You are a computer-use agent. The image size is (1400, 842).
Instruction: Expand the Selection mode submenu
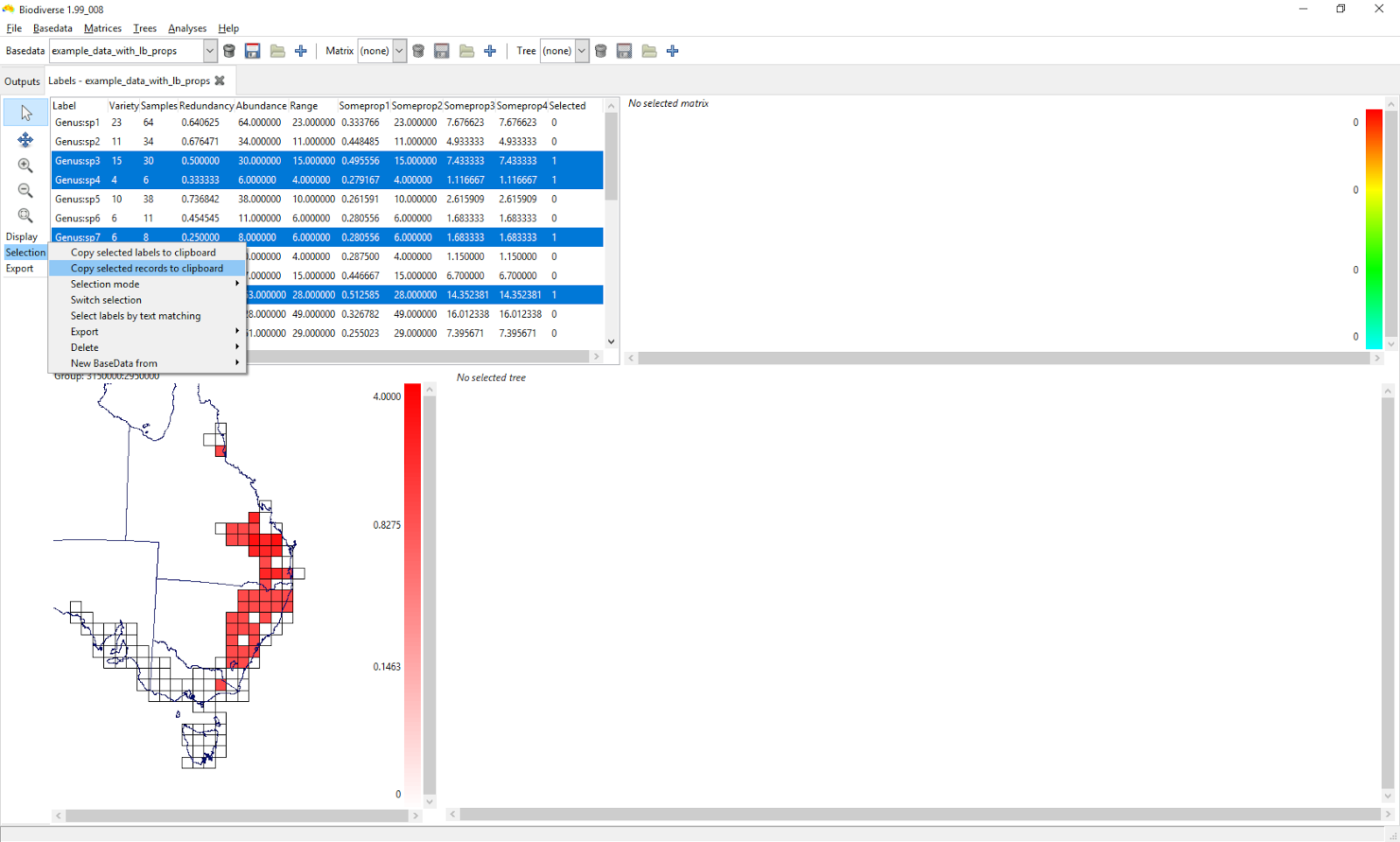(105, 284)
